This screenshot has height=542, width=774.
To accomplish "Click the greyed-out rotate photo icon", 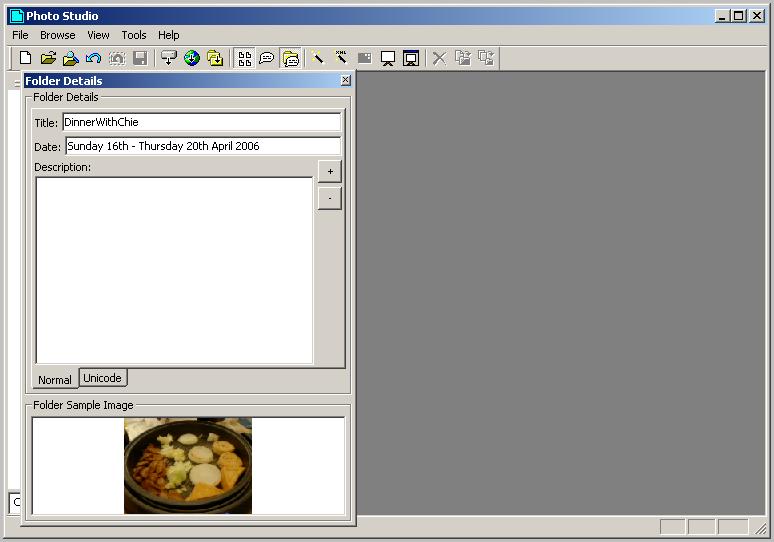I will 117,58.
